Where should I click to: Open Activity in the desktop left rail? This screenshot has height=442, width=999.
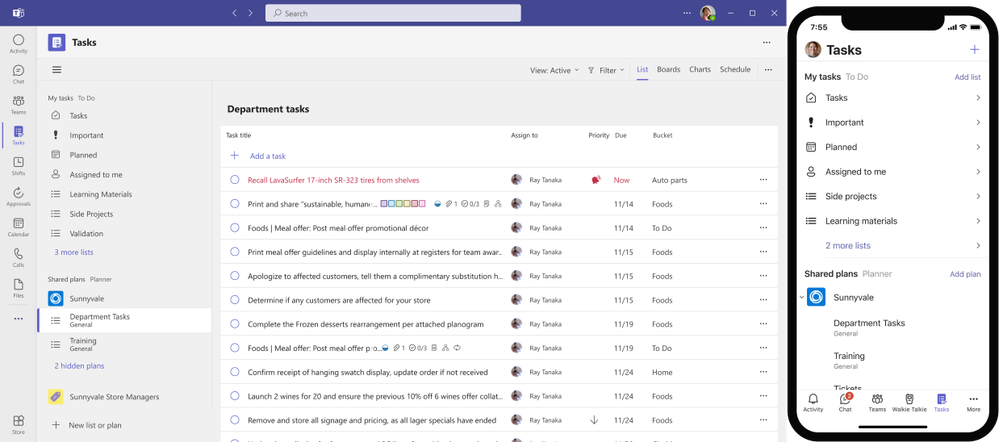[x=18, y=44]
